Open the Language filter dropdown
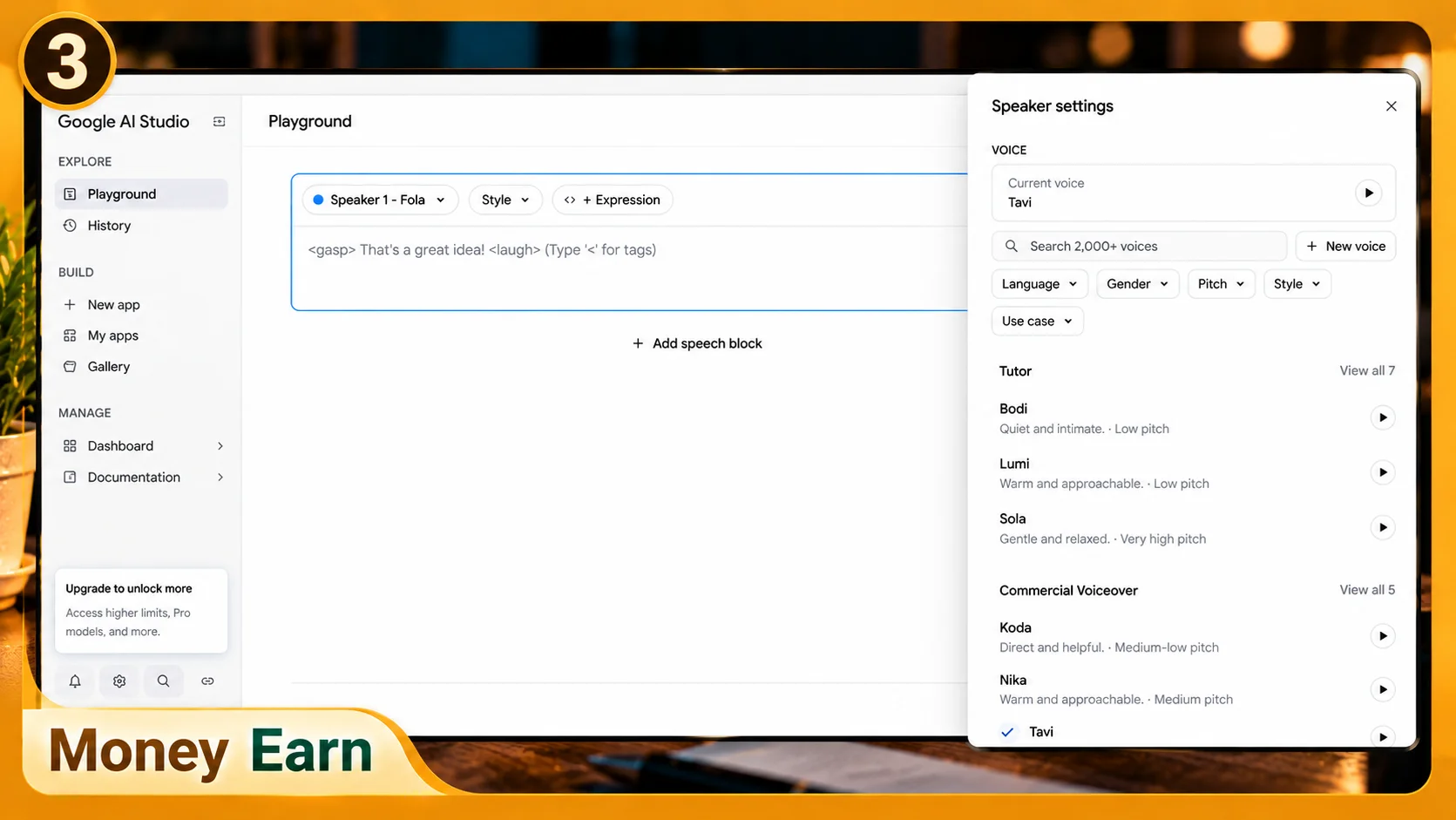 pos(1040,284)
